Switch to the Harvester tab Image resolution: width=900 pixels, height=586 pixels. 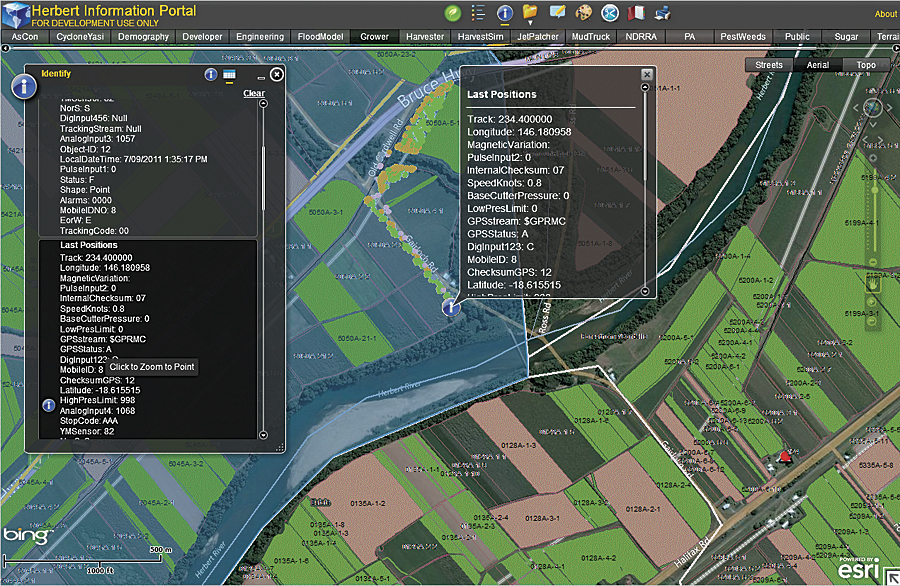[425, 37]
